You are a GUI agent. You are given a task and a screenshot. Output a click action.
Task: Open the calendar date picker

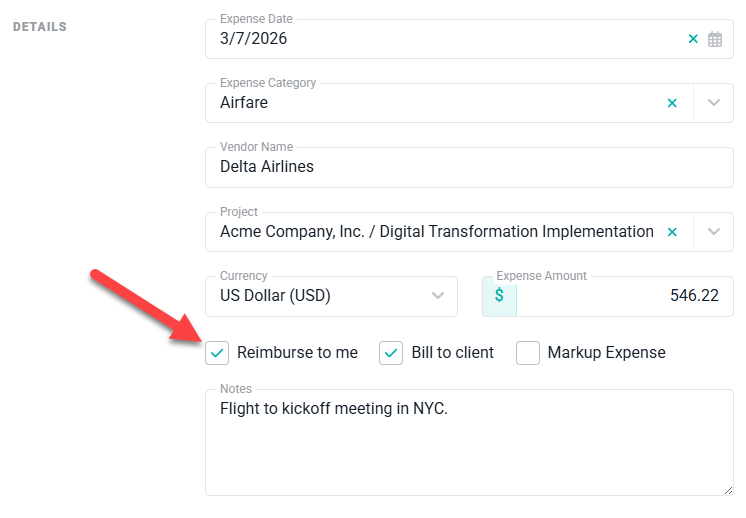(715, 40)
